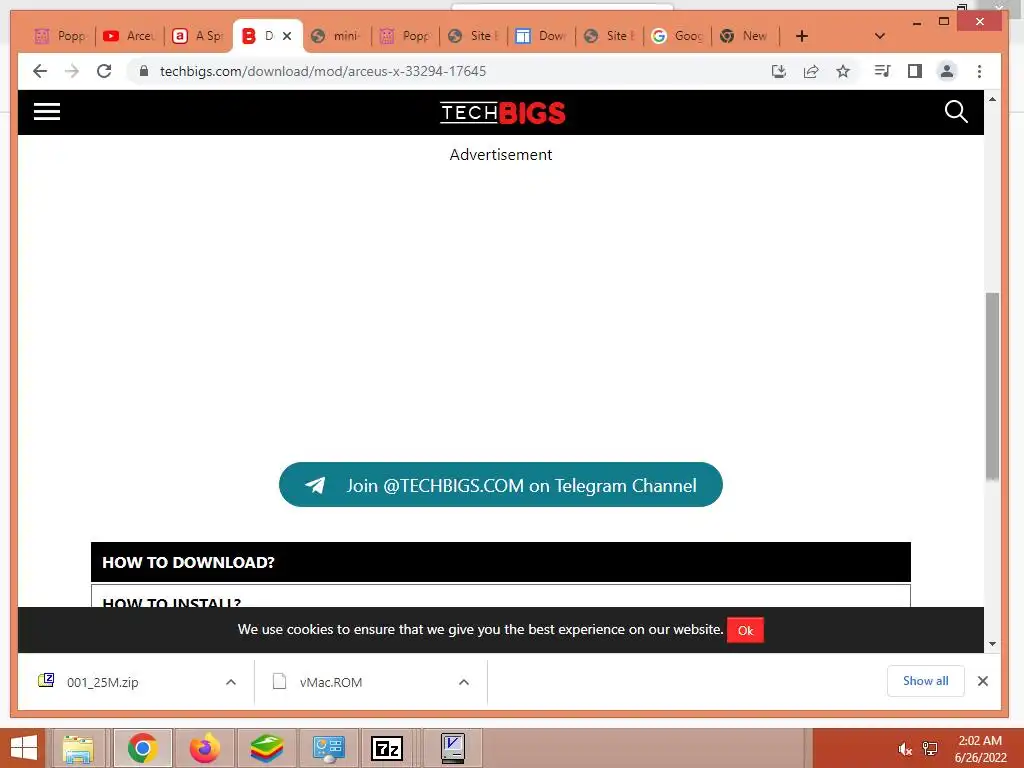Click the padlock site info icon
This screenshot has height=768, width=1024.
(x=144, y=71)
